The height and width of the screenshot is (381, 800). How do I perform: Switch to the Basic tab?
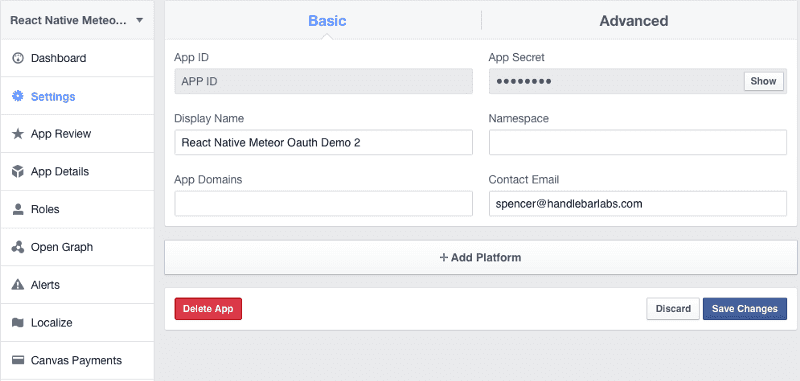click(x=327, y=21)
